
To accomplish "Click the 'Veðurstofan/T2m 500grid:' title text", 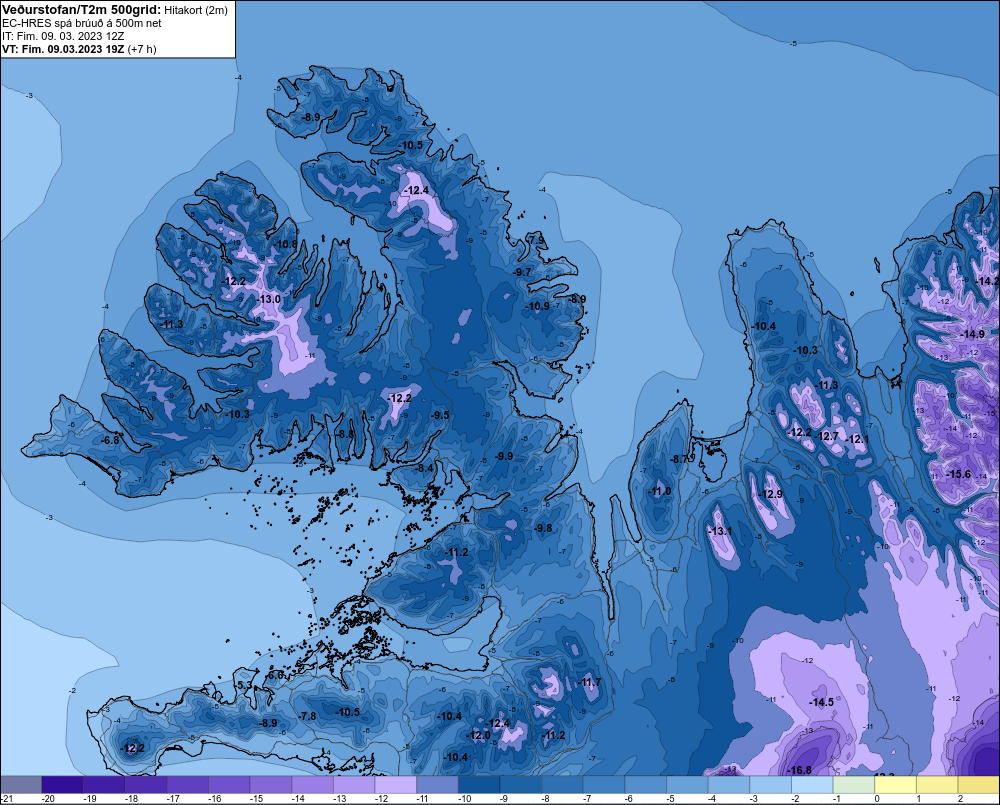I will [82, 10].
